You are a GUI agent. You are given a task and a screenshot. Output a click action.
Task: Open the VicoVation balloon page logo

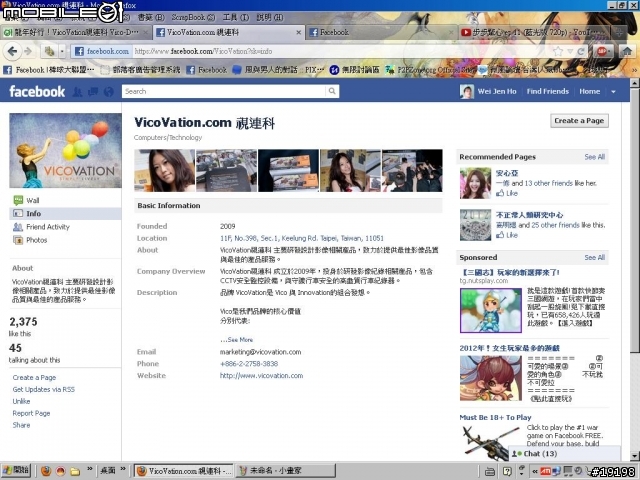[65, 151]
